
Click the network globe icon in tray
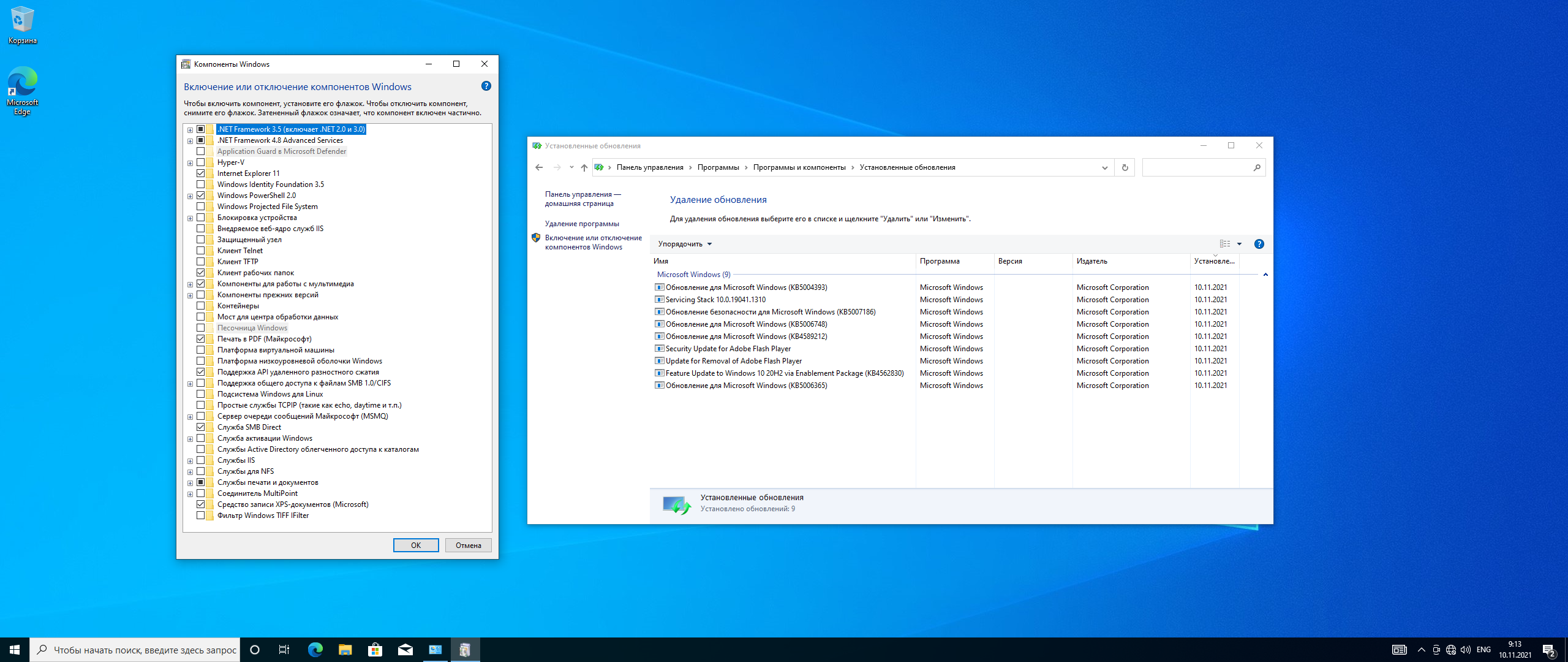(1450, 650)
